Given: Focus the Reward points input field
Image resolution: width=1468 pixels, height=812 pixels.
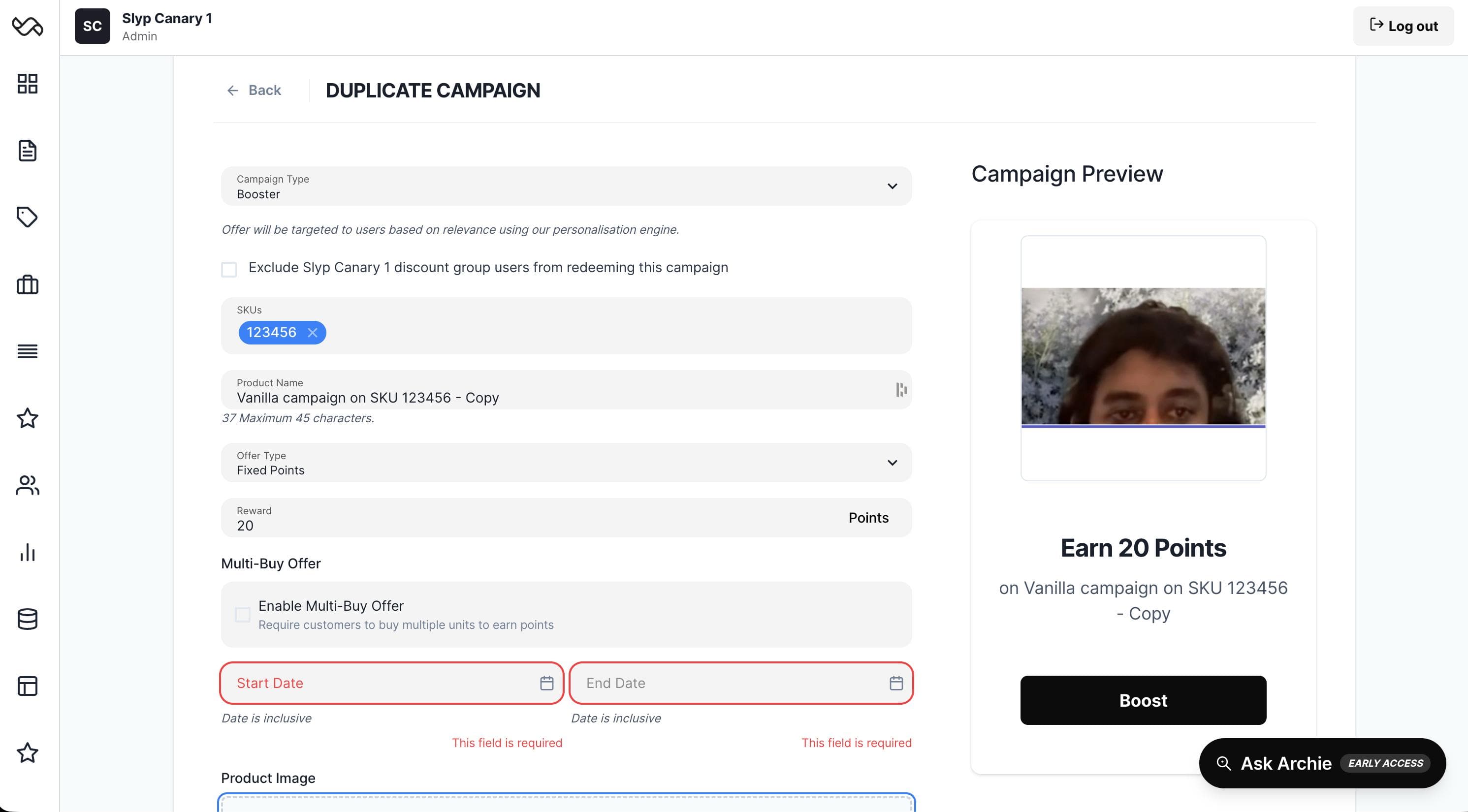Looking at the screenshot, I should coord(566,518).
